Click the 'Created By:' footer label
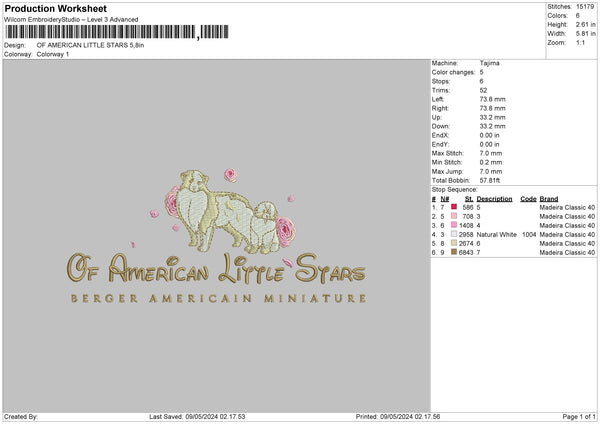The width and height of the screenshot is (600, 424). [21, 416]
